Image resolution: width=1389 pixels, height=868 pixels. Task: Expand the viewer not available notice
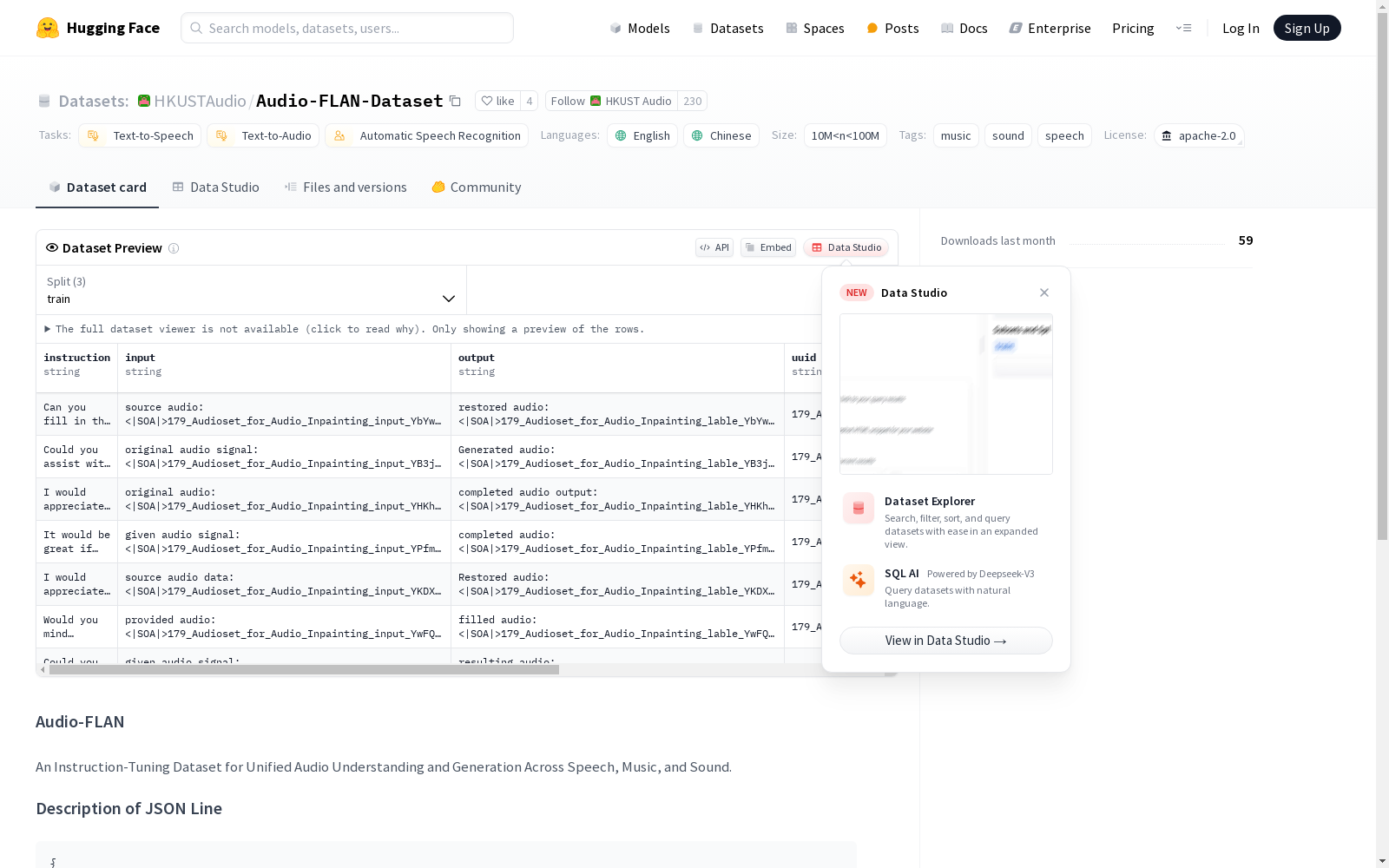[345, 329]
